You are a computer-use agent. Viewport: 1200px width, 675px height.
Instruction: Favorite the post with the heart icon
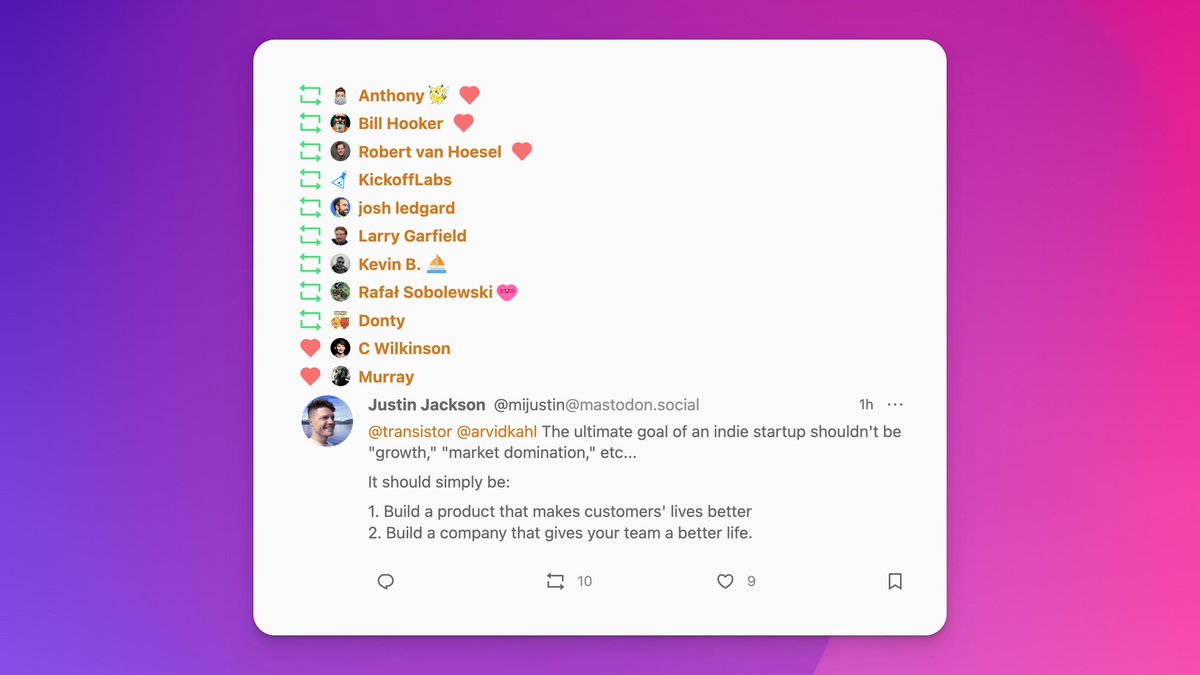726,581
